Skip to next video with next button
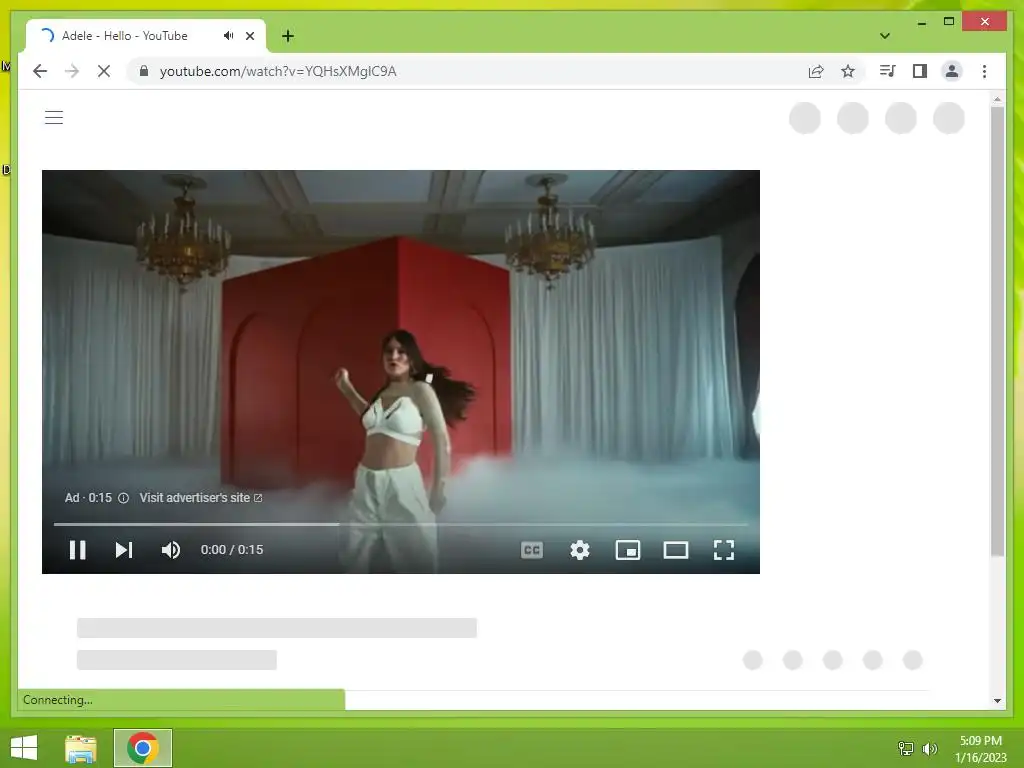 coord(124,550)
